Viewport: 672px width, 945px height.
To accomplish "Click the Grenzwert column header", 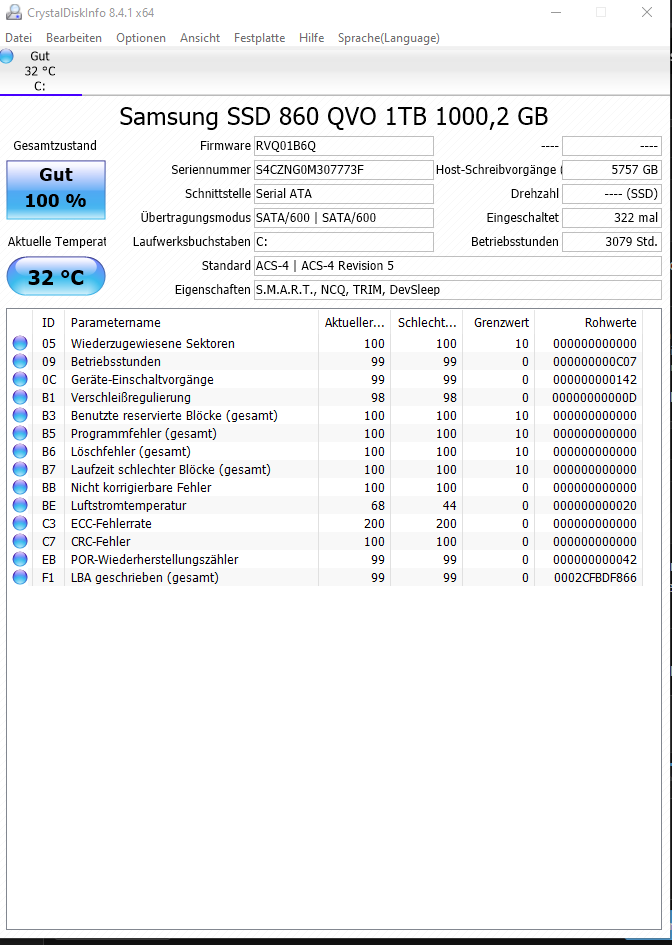I will tap(498, 322).
